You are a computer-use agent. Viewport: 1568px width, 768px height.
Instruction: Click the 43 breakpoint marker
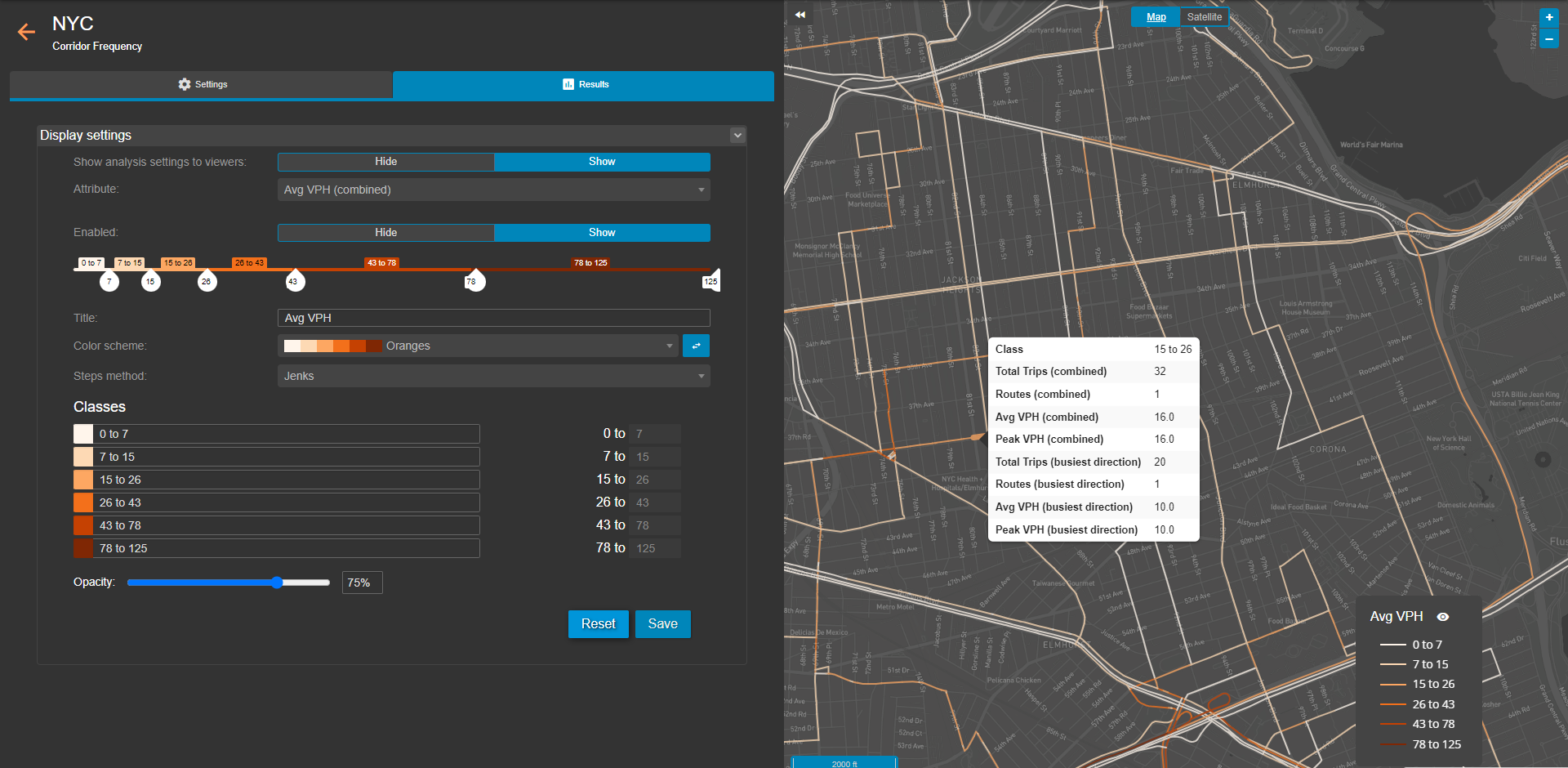[x=294, y=281]
